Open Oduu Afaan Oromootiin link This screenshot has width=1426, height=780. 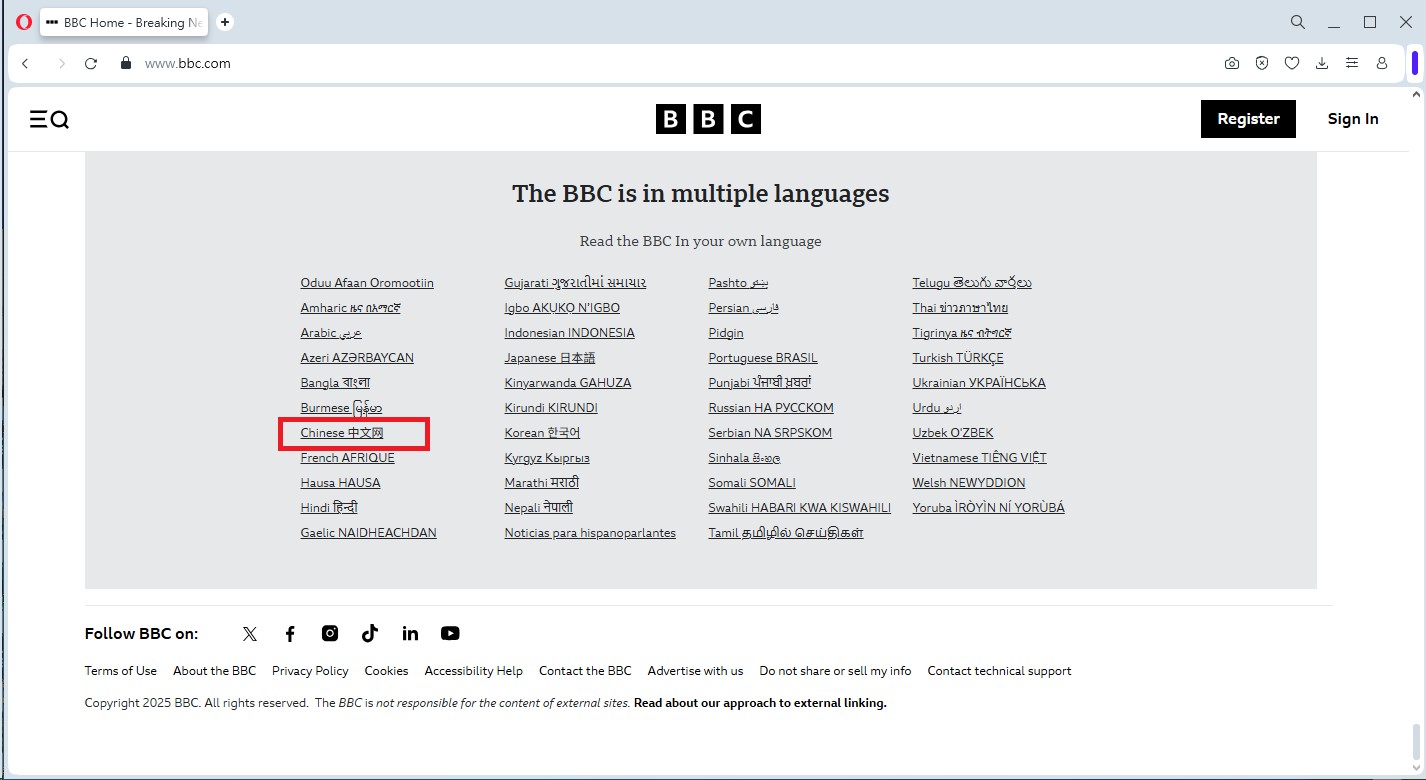coord(367,283)
